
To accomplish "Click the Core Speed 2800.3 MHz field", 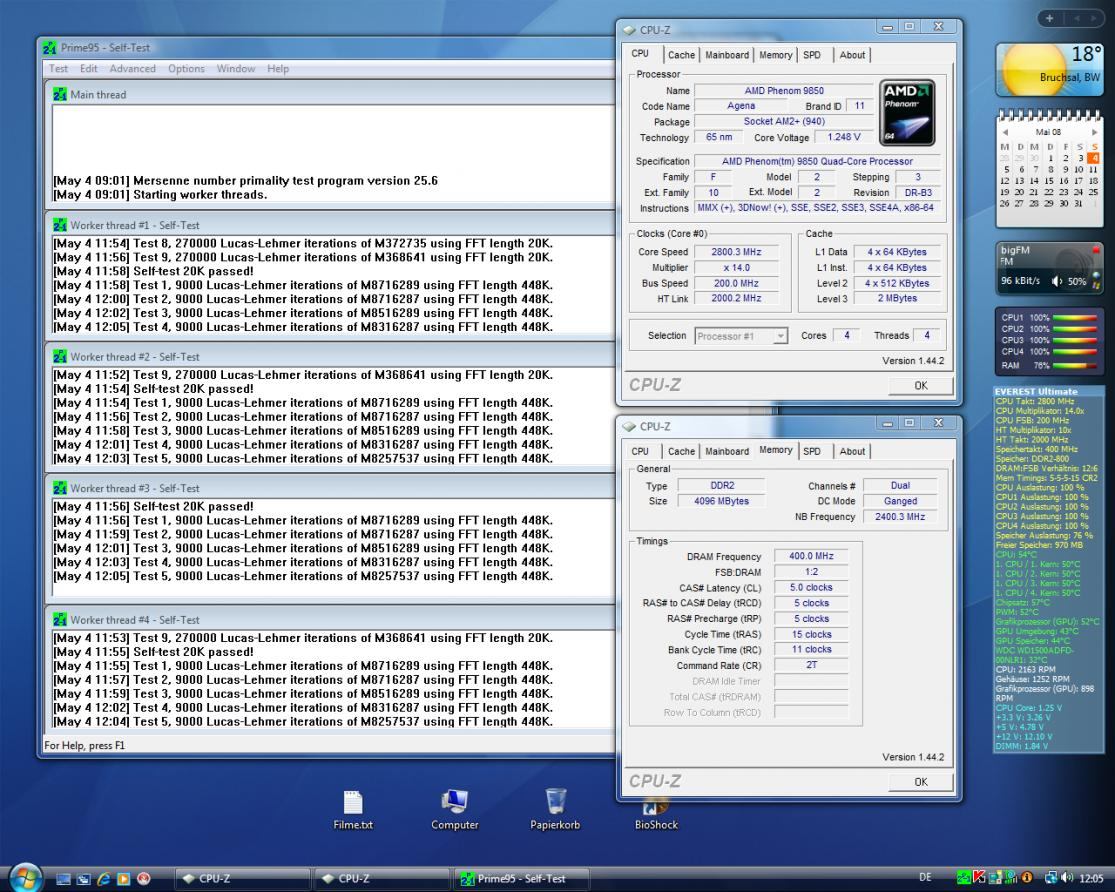I will pyautogui.click(x=736, y=252).
